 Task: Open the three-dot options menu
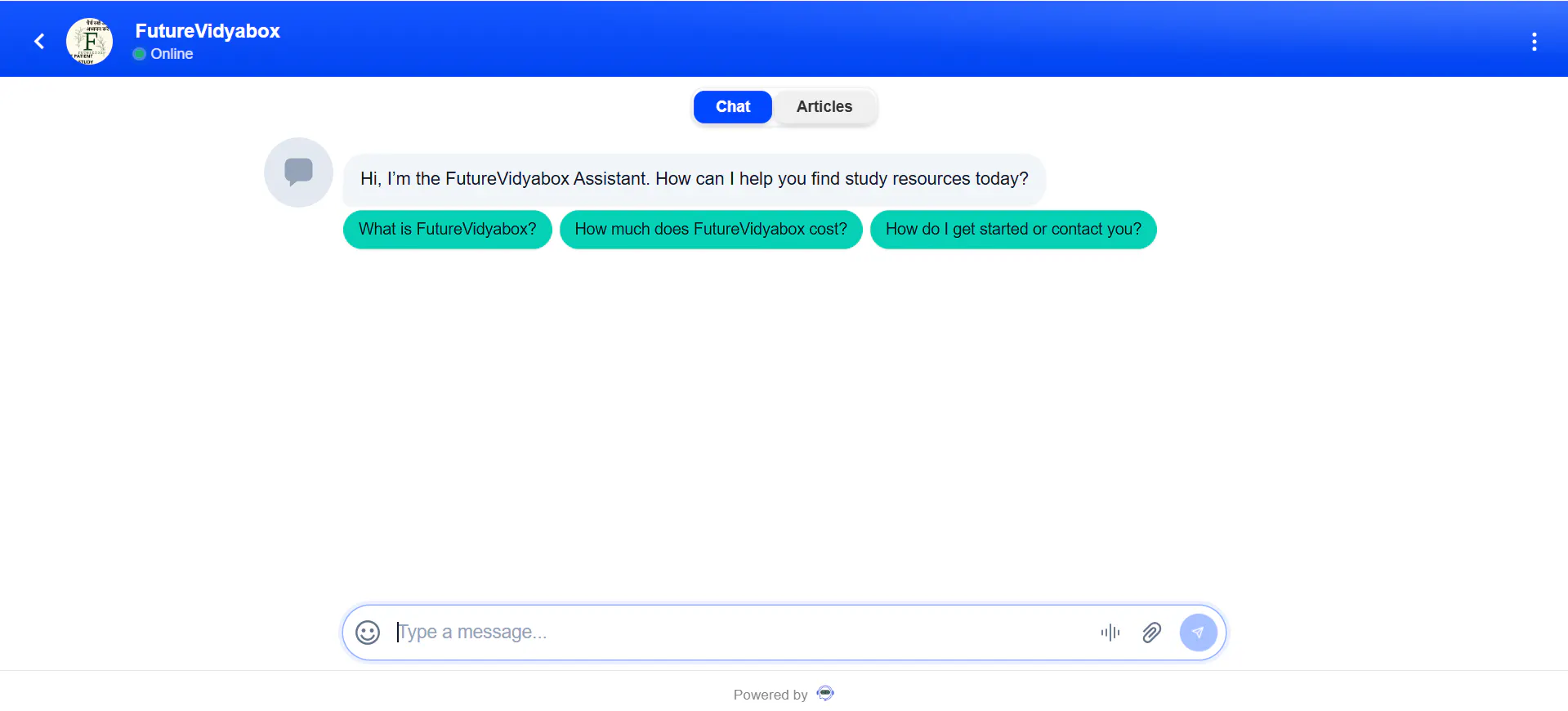point(1534,42)
